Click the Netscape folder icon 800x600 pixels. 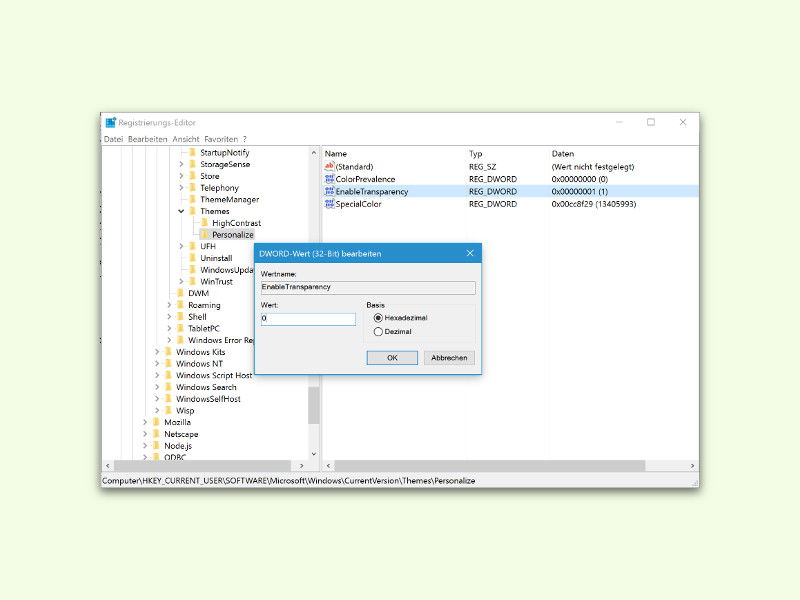157,434
